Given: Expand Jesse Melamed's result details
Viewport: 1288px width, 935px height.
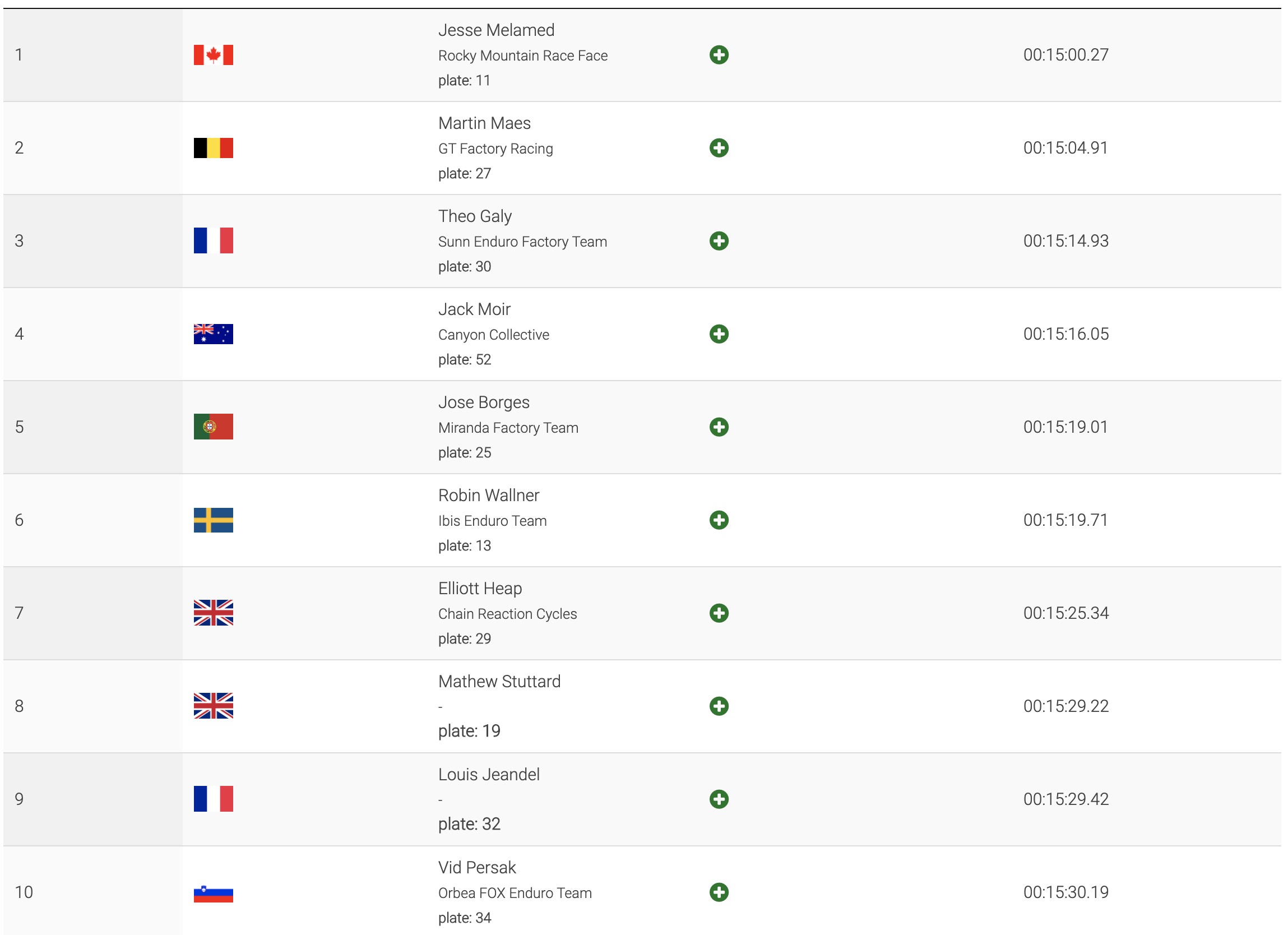Looking at the screenshot, I should [x=719, y=55].
